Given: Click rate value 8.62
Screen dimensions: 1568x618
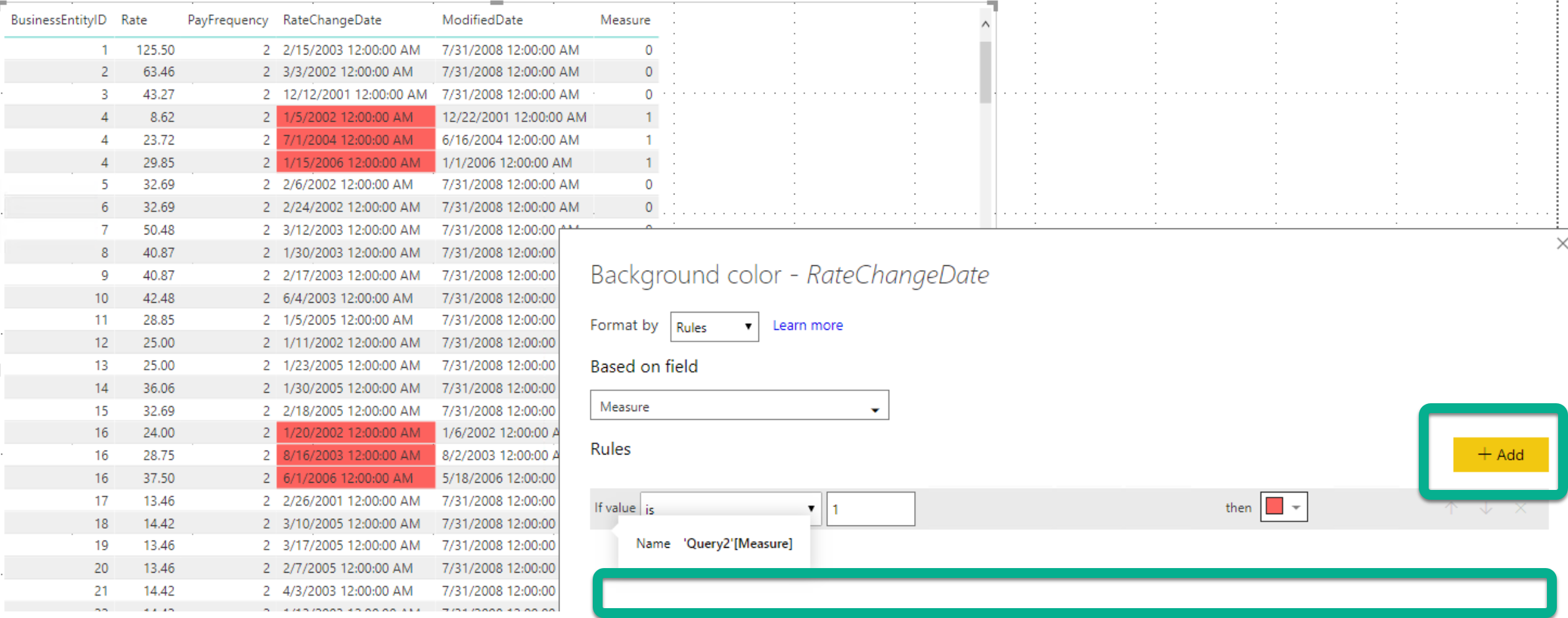Looking at the screenshot, I should tap(162, 117).
